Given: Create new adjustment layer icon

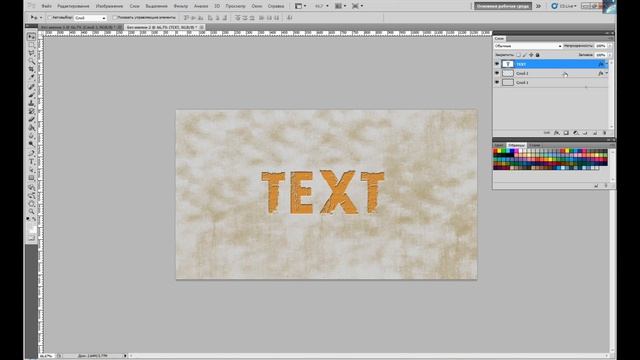Looking at the screenshot, I should 576,133.
